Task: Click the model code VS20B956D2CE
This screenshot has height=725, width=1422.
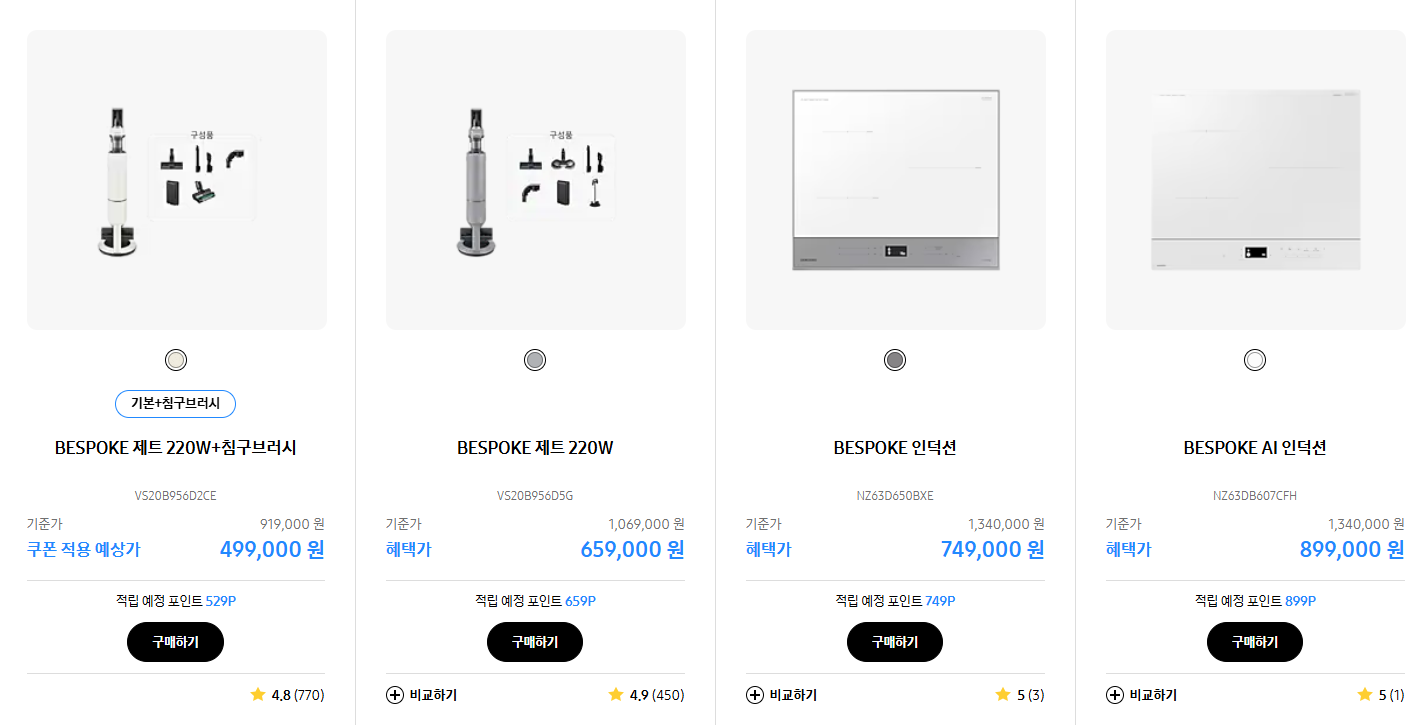Action: click(175, 495)
